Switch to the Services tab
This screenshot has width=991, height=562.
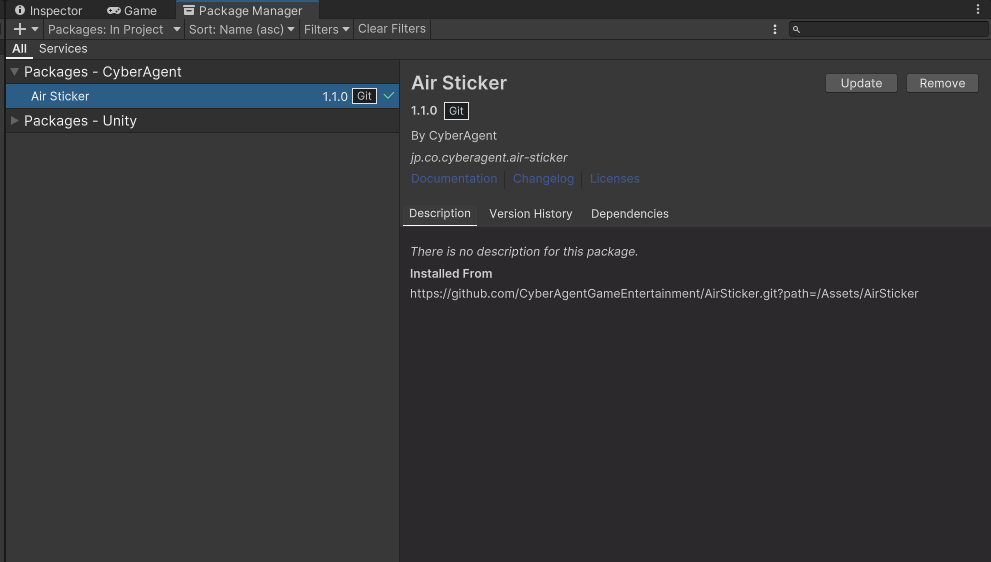[x=63, y=49]
